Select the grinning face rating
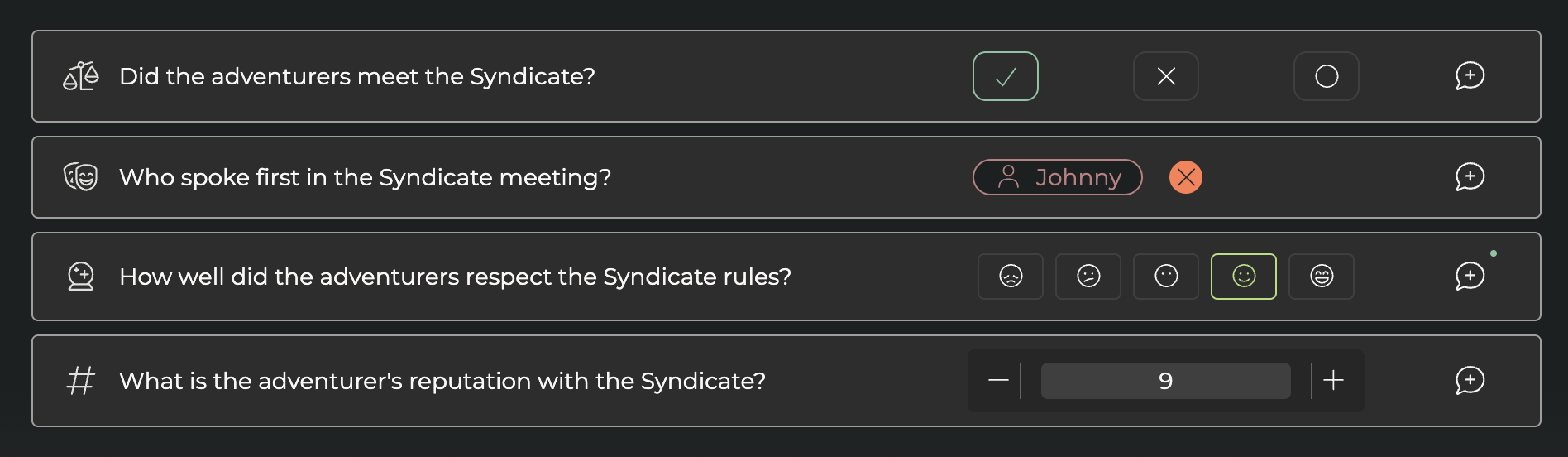Viewport: 1568px width, 457px height. pos(1321,277)
